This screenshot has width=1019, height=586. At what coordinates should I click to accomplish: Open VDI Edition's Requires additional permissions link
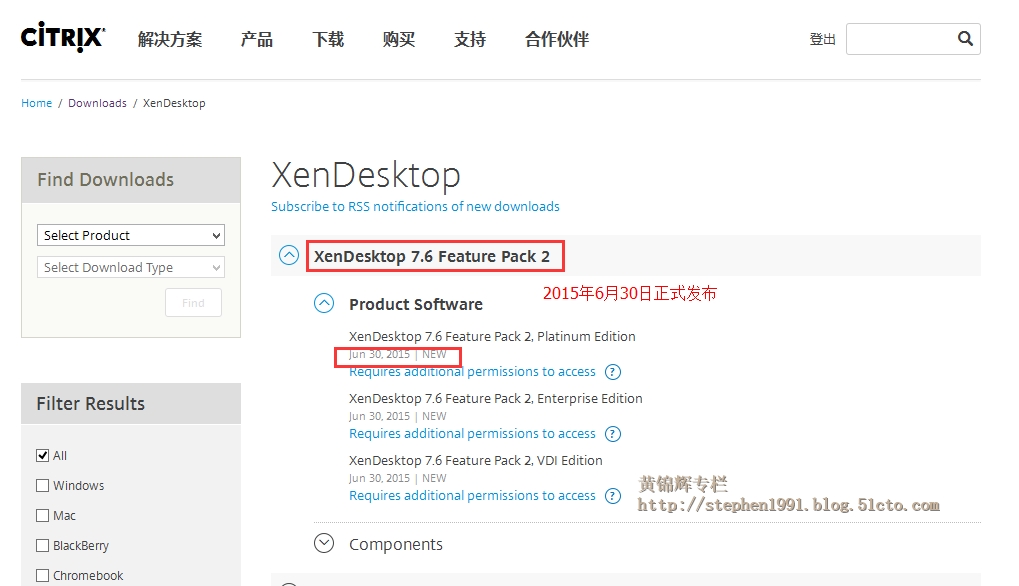coord(472,496)
